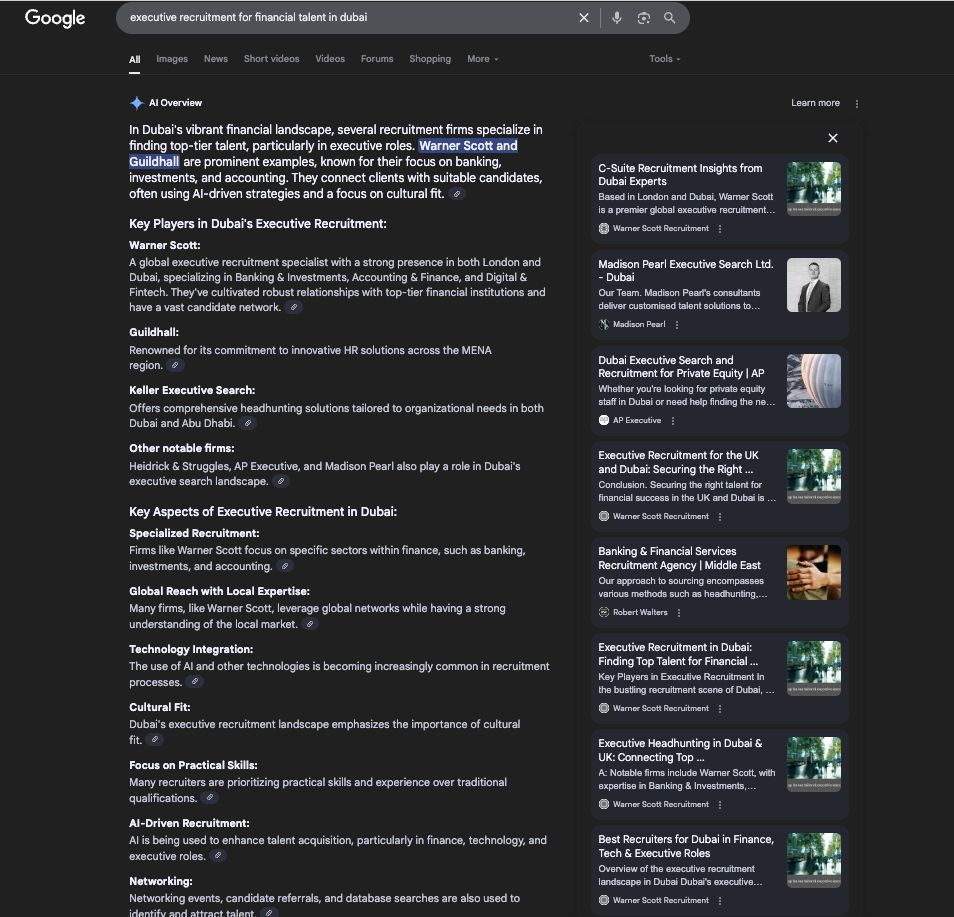The image size is (954, 917).
Task: Click the Learn more link
Action: 815,103
